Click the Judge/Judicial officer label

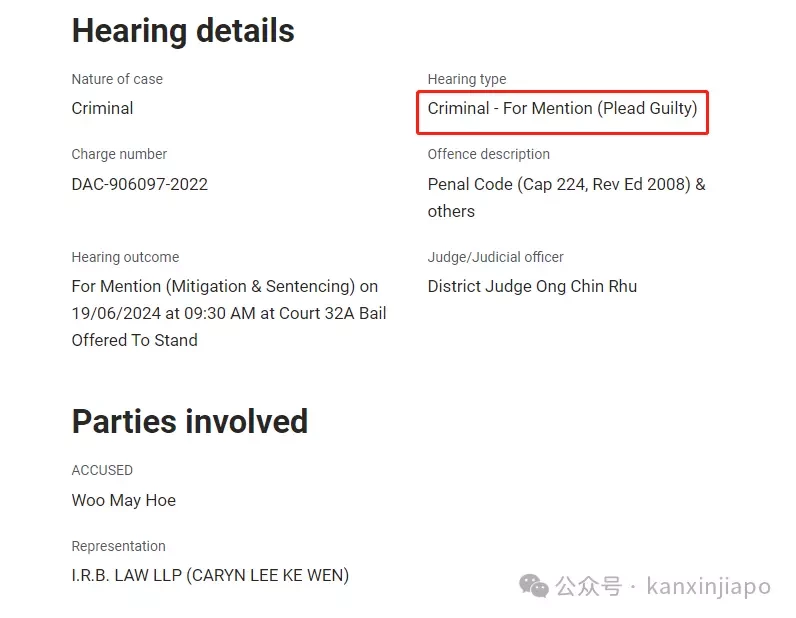[495, 257]
